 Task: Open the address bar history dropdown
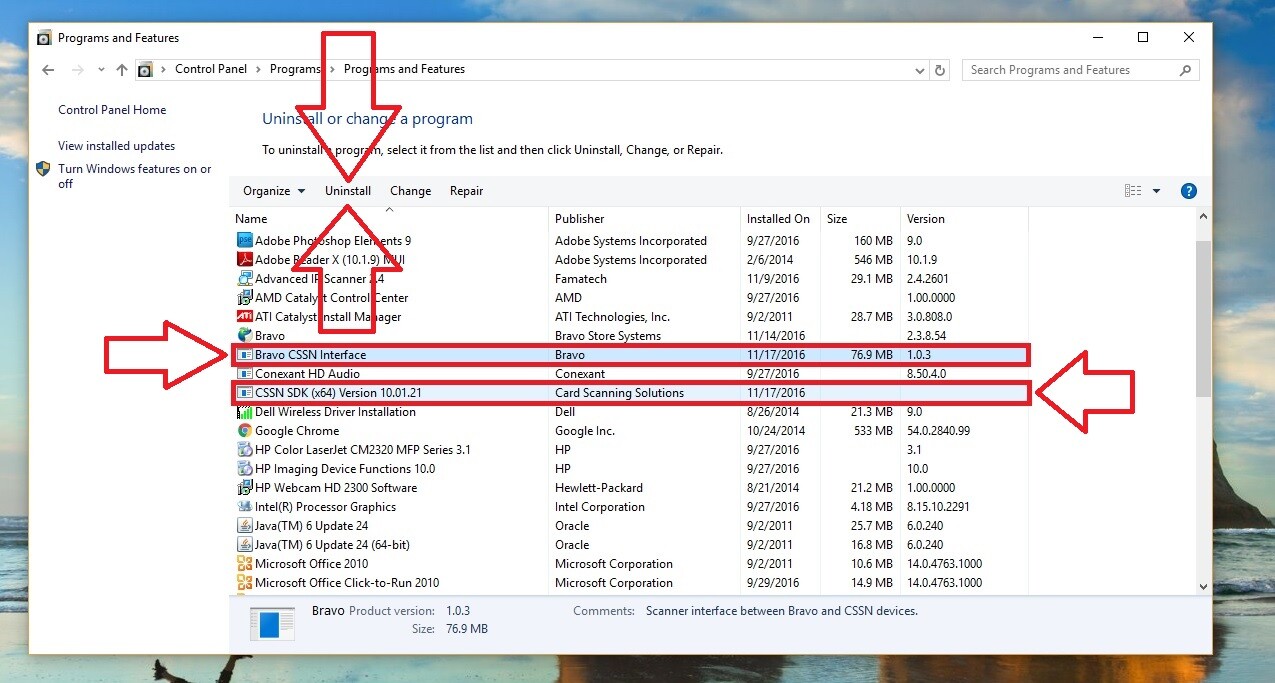click(920, 70)
